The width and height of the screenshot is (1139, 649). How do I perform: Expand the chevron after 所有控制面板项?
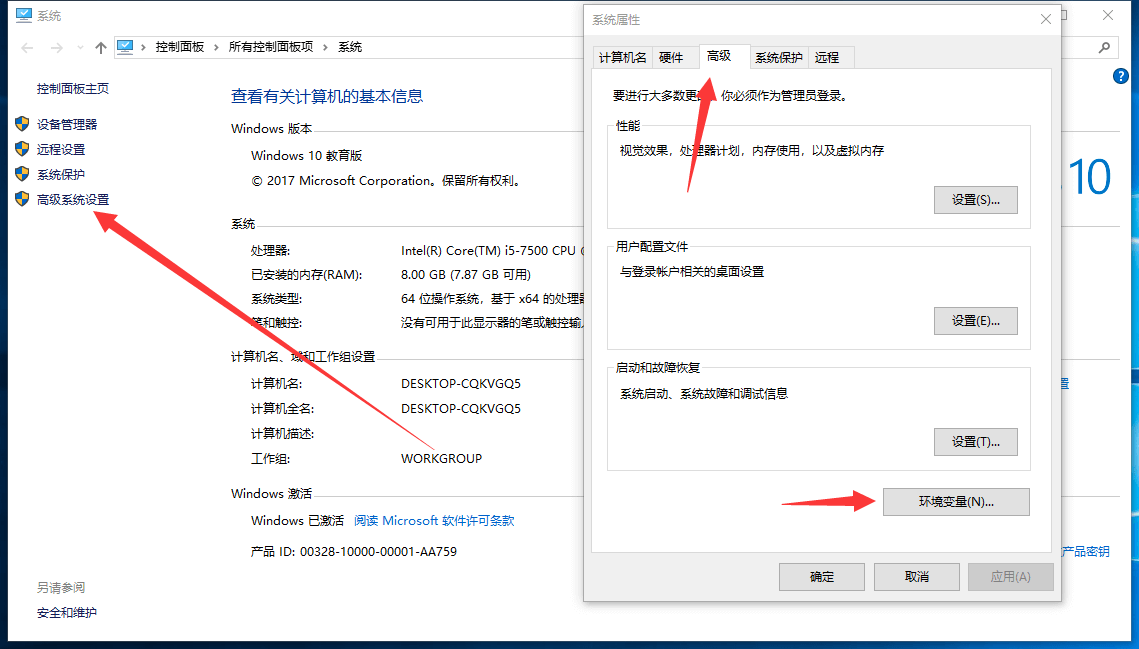tap(326, 46)
